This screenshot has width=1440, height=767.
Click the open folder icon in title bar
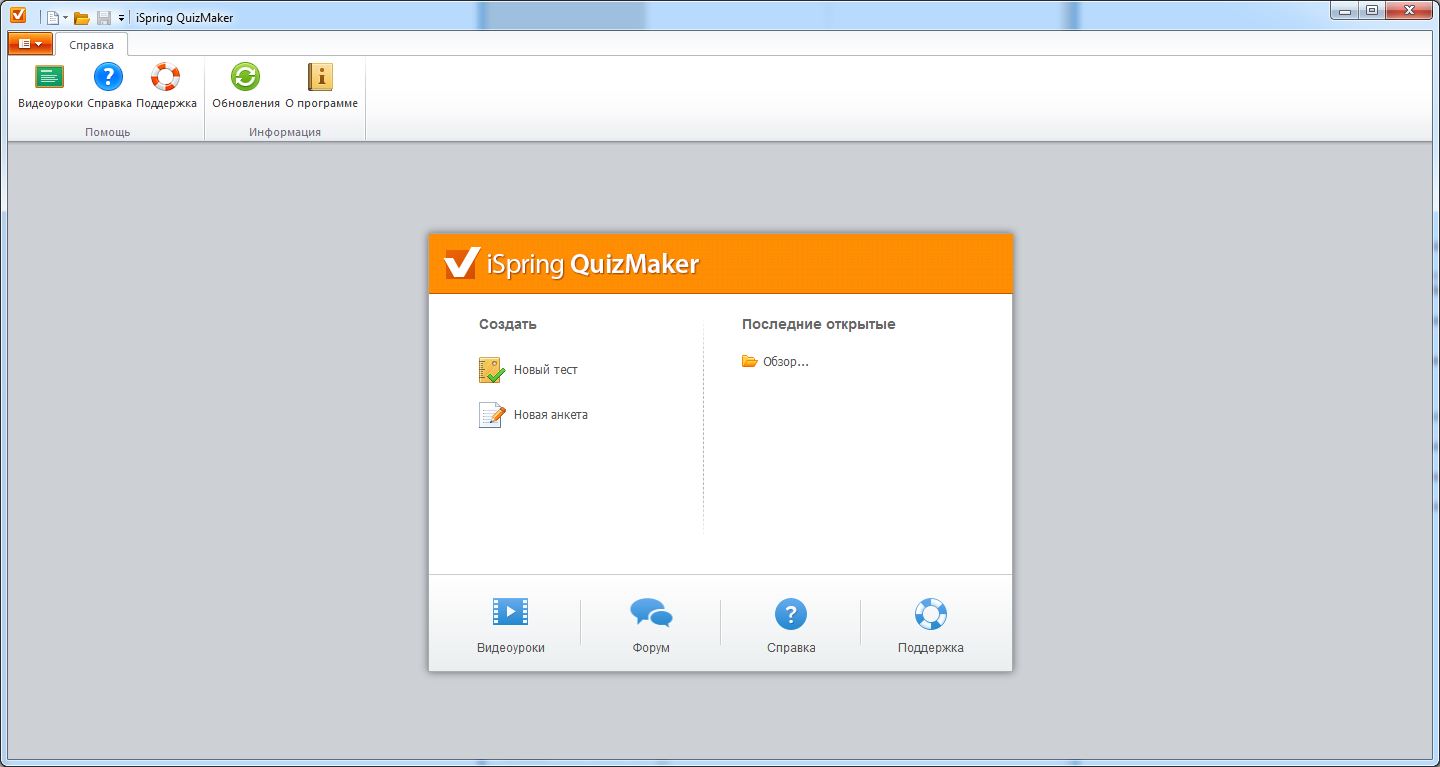[82, 18]
